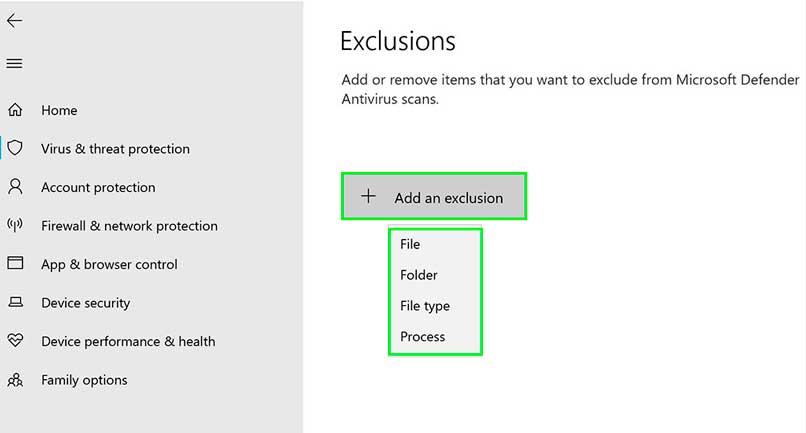This screenshot has height=433, width=806.
Task: Expand the Add an exclusion dropdown
Action: [434, 196]
